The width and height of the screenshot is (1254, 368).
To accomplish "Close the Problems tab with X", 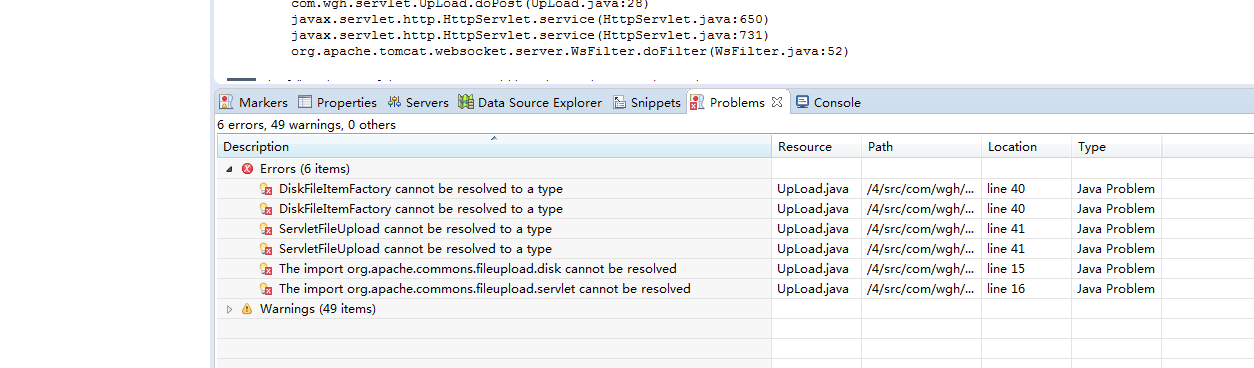I will [x=777, y=102].
